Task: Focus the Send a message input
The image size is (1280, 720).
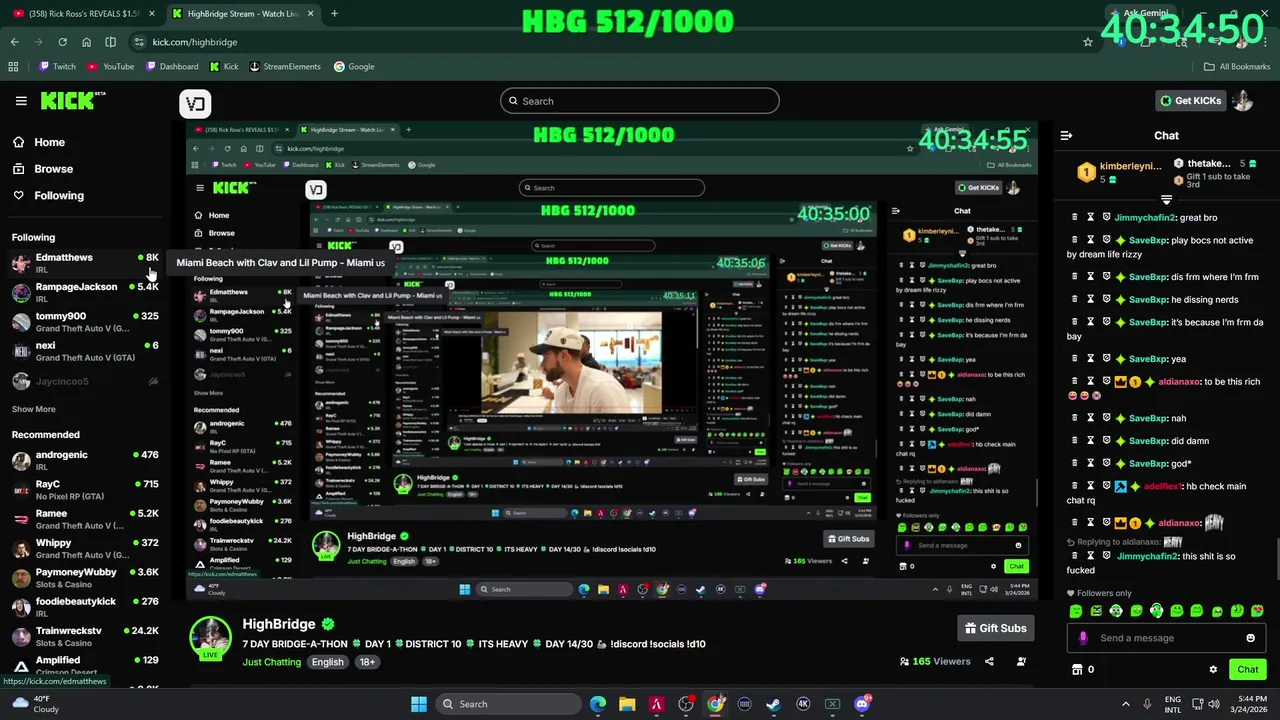Action: pyautogui.click(x=1166, y=638)
